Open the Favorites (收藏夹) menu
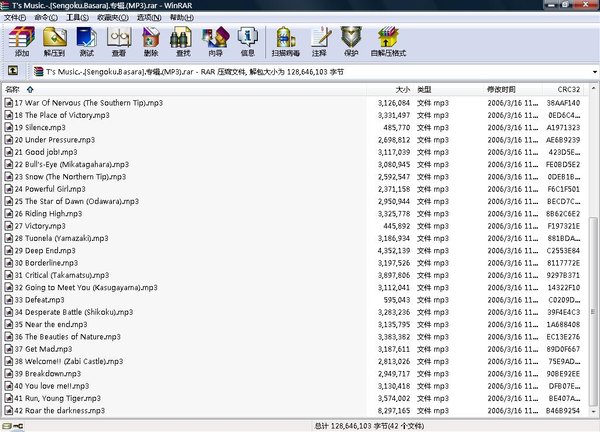Image resolution: width=600 pixels, height=432 pixels. [112, 17]
